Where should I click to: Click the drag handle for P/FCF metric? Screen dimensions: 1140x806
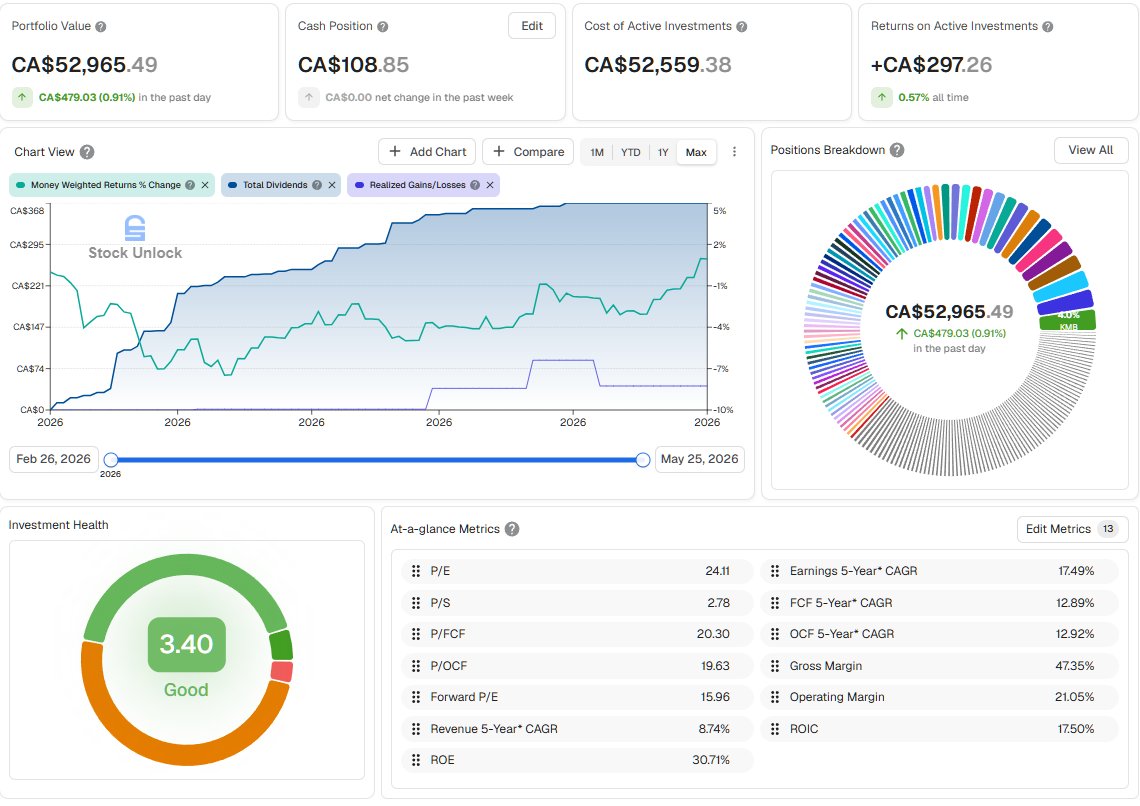416,634
